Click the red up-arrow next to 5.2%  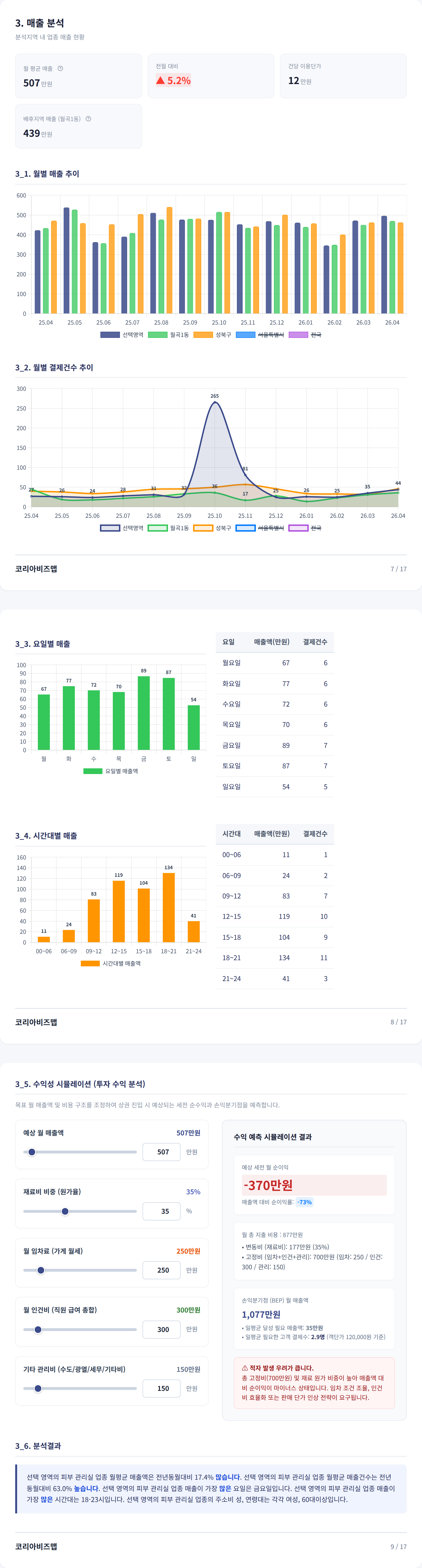click(x=160, y=80)
